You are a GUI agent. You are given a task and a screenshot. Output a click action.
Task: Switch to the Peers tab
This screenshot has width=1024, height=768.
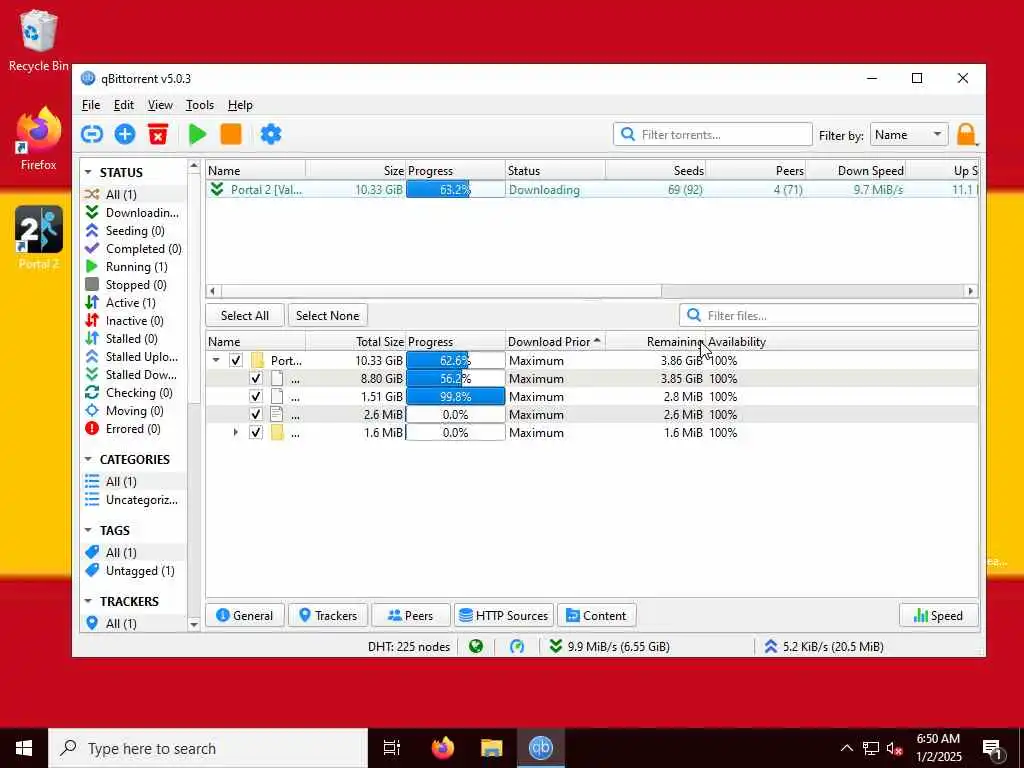pos(411,615)
